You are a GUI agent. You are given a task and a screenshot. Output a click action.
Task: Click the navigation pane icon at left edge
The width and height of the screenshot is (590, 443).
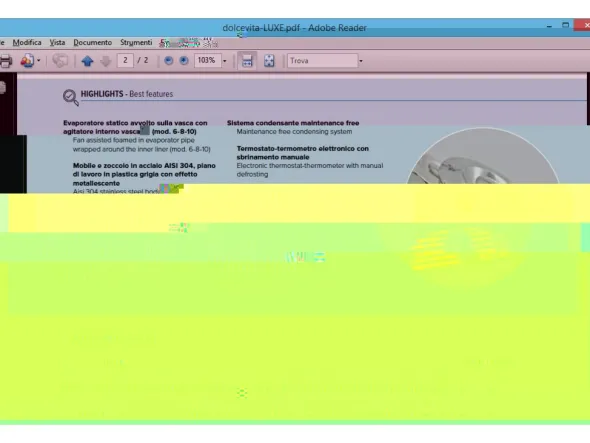3,88
